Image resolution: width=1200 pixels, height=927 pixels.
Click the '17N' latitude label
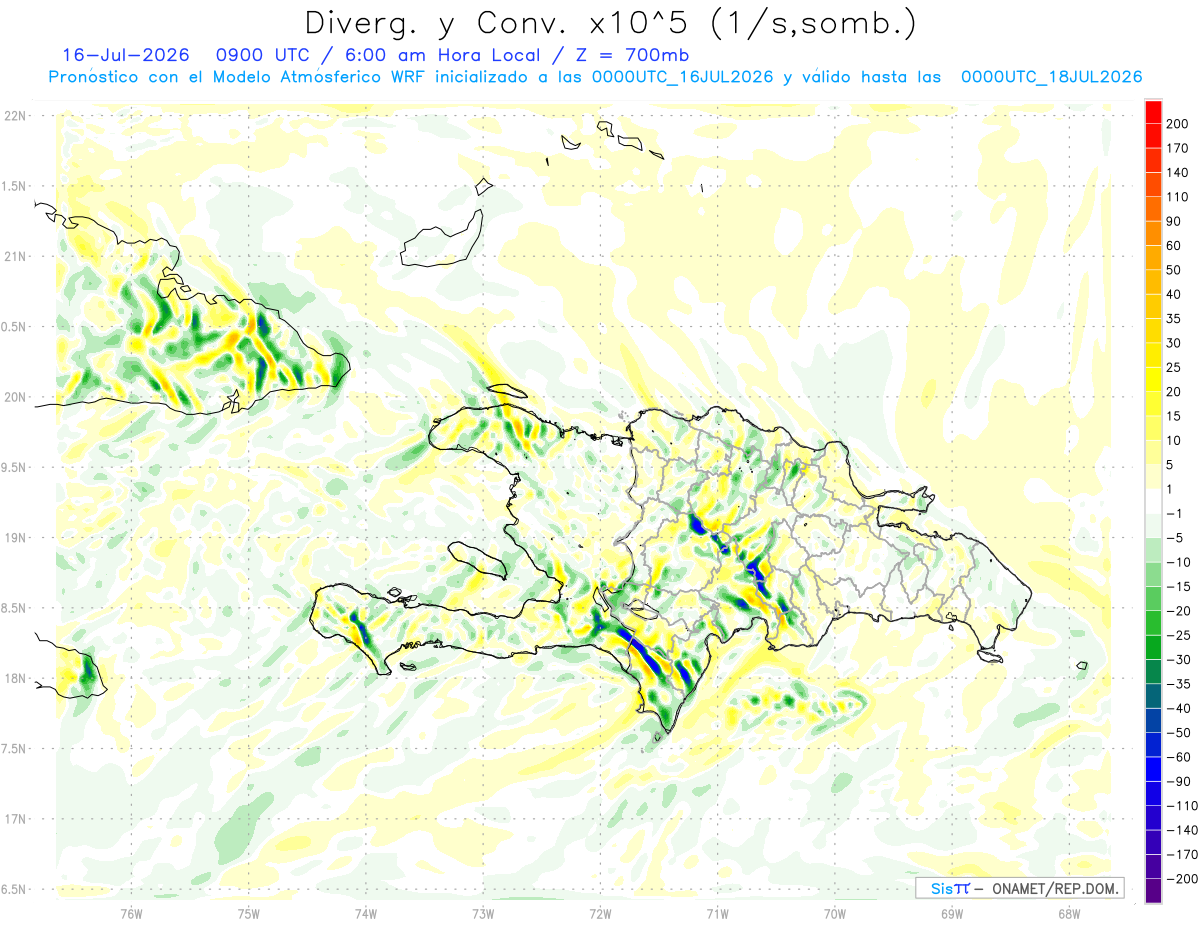(15, 819)
